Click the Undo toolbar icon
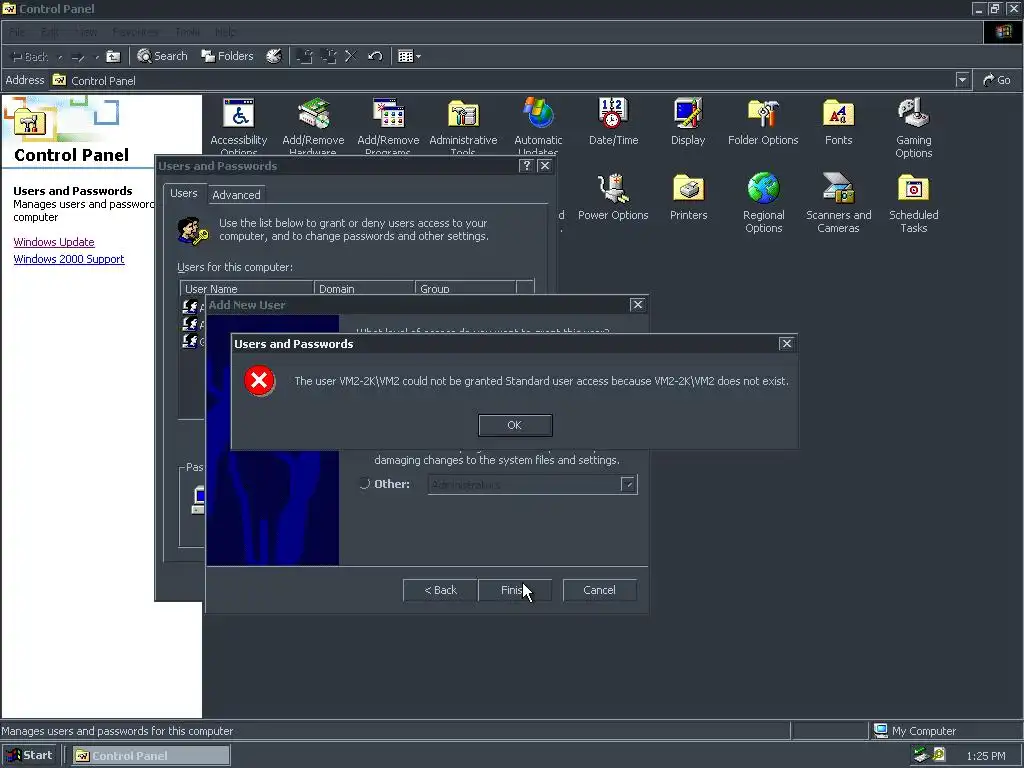 click(375, 56)
